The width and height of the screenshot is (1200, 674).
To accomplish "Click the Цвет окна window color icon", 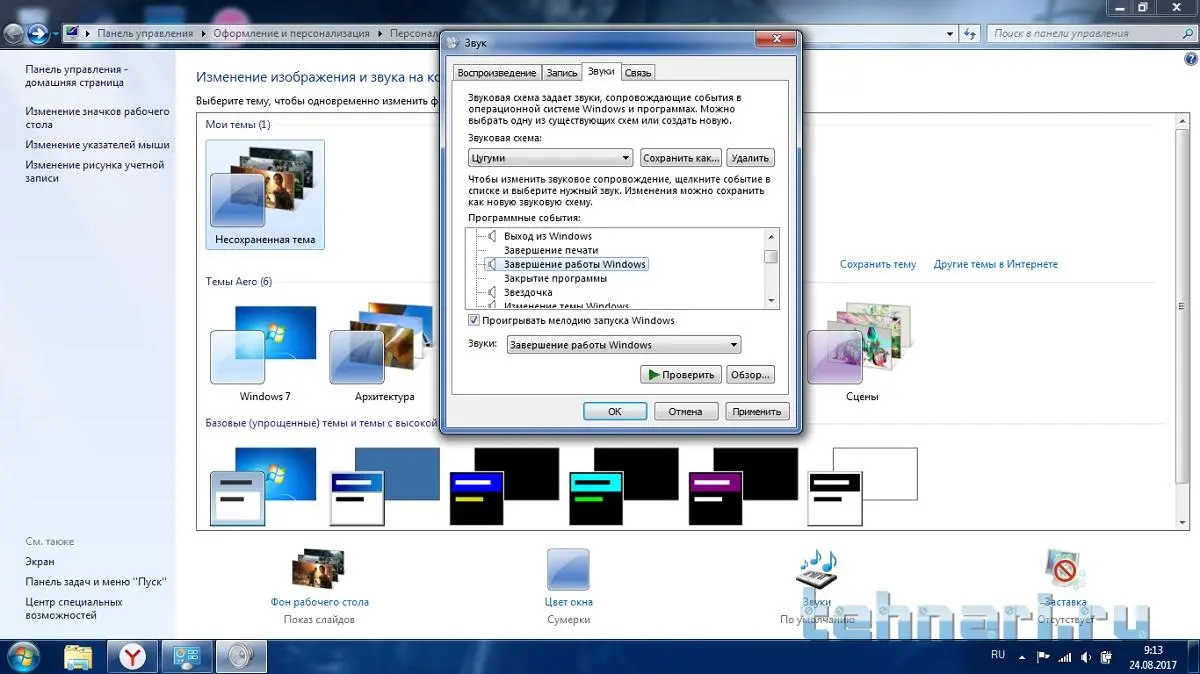I will pos(568,572).
